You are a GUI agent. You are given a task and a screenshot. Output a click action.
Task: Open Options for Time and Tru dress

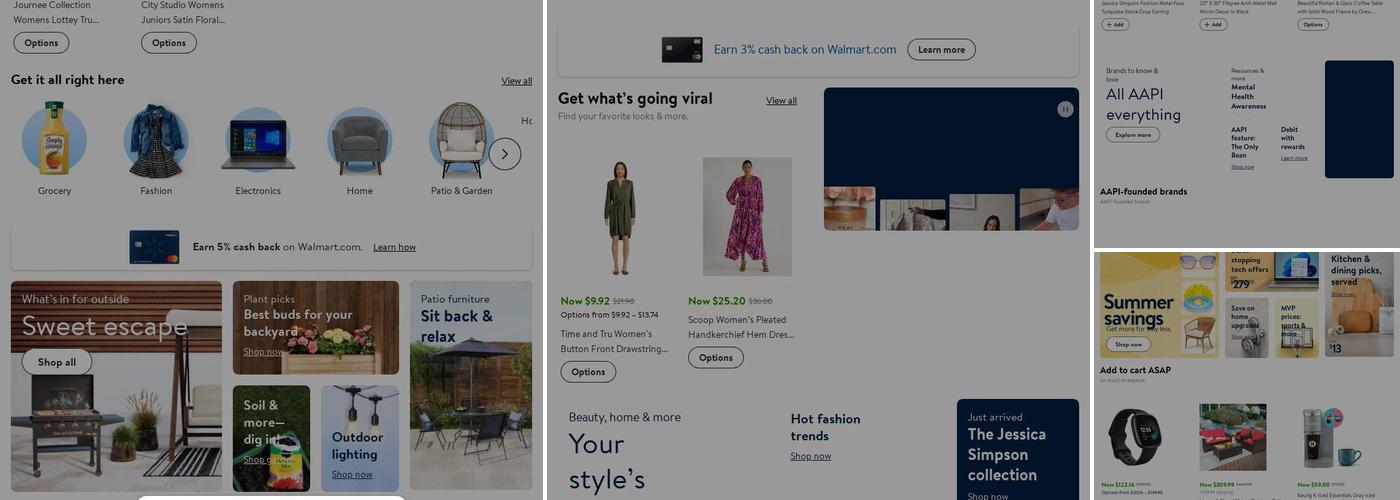(x=588, y=372)
